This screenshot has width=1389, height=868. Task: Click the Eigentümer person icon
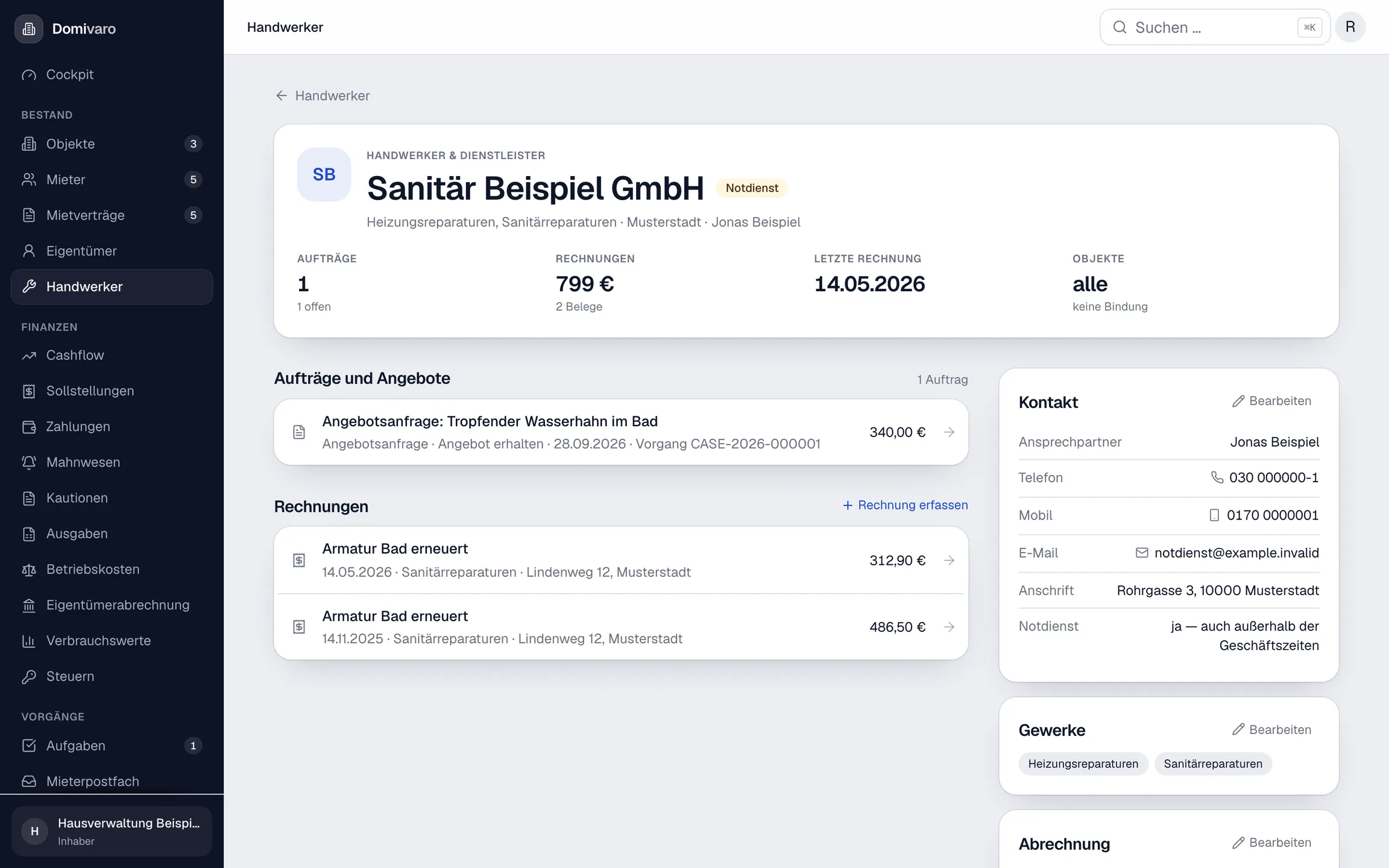29,251
